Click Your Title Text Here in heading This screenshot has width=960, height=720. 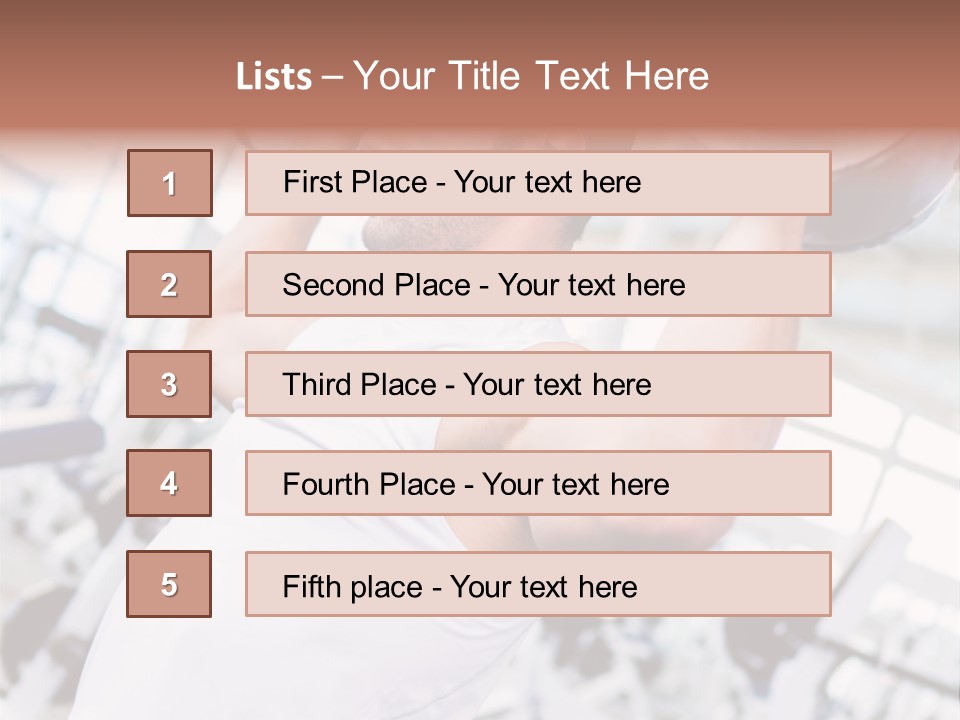[x=531, y=77]
